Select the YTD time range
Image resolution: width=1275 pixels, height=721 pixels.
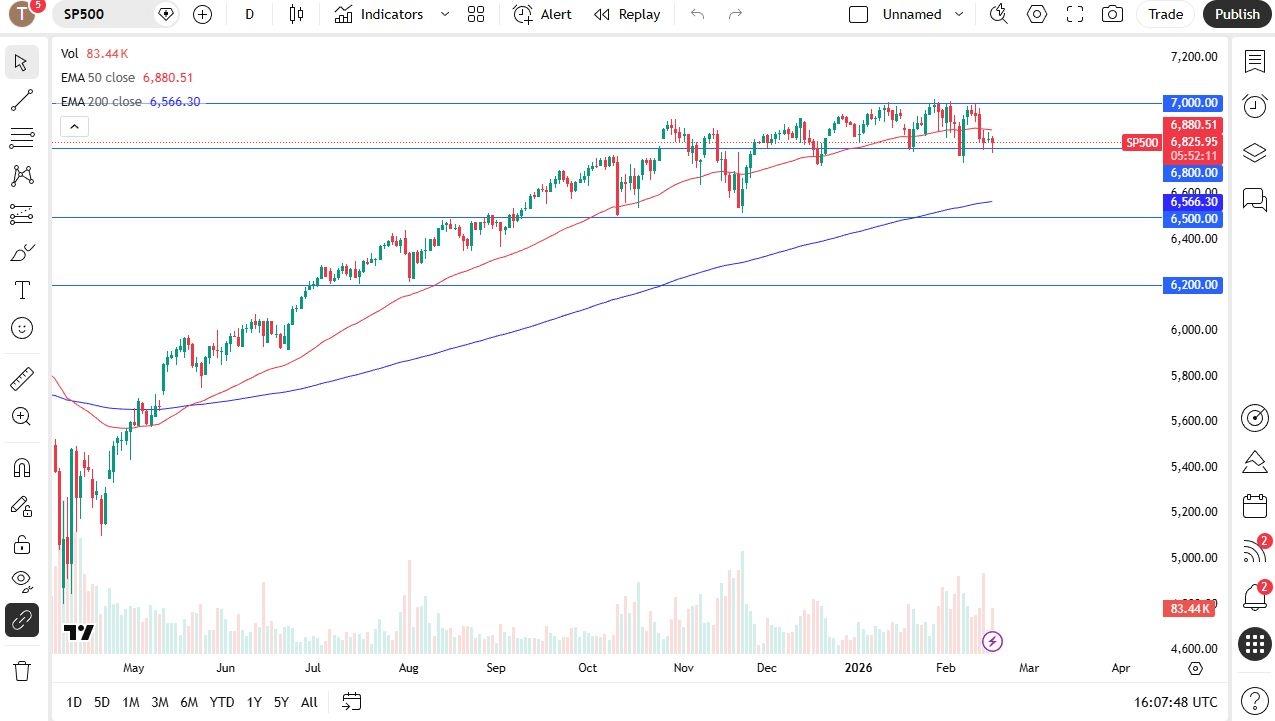(x=222, y=702)
